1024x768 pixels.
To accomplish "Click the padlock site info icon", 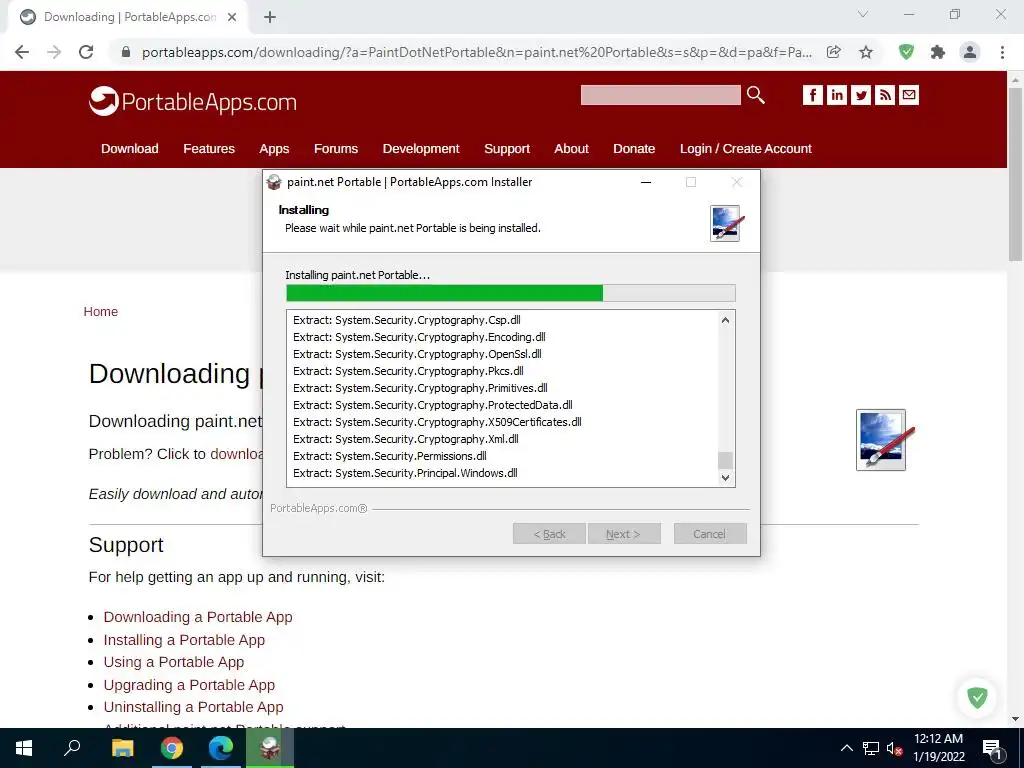I will [x=126, y=52].
